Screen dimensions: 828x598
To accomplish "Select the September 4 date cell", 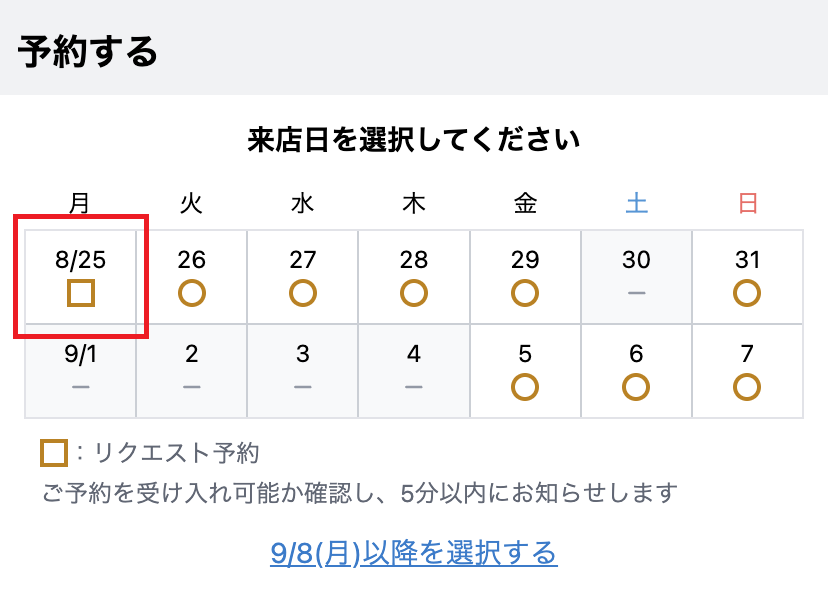I will tap(414, 370).
